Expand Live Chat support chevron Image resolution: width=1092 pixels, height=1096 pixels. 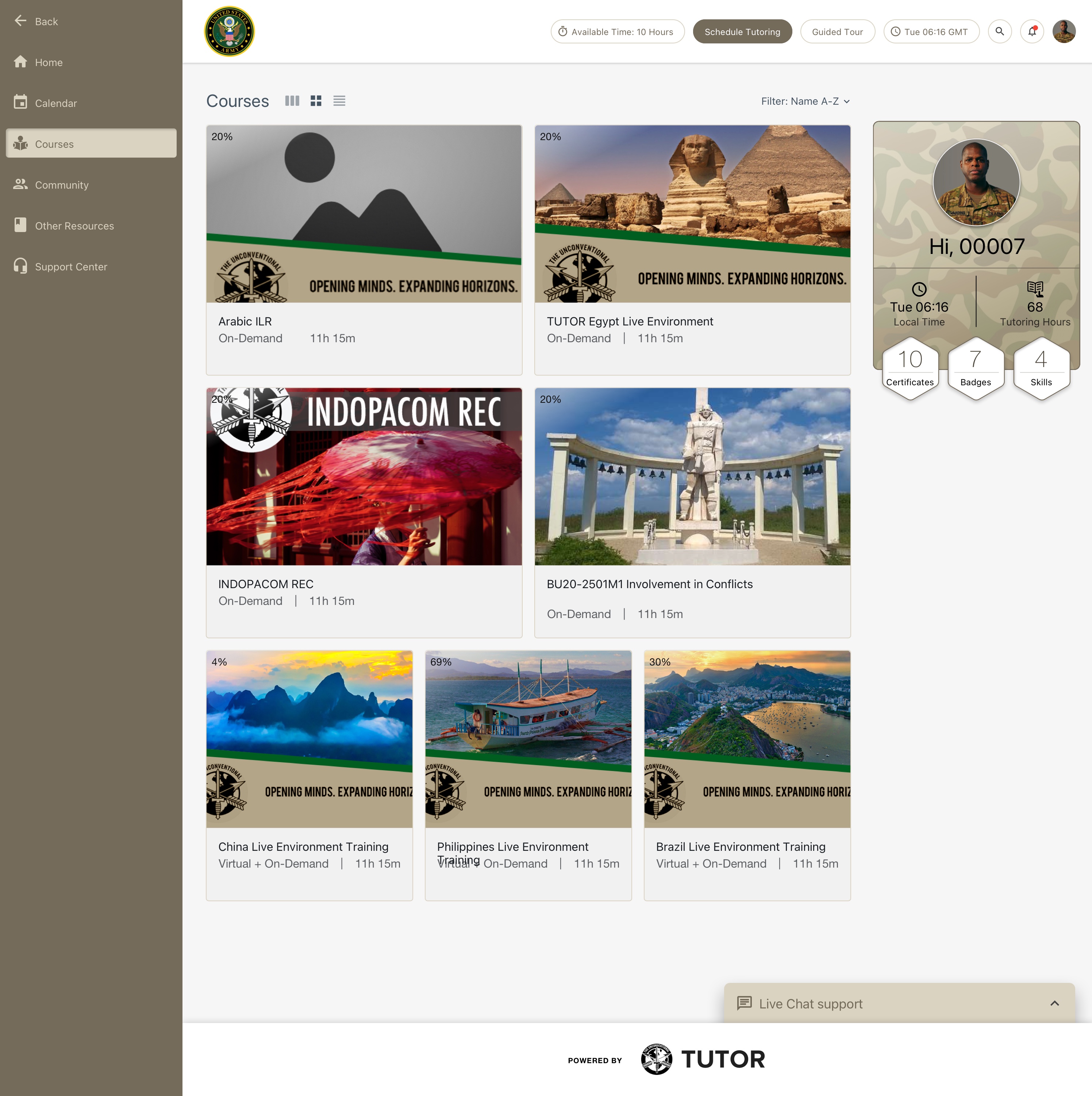point(1054,1003)
